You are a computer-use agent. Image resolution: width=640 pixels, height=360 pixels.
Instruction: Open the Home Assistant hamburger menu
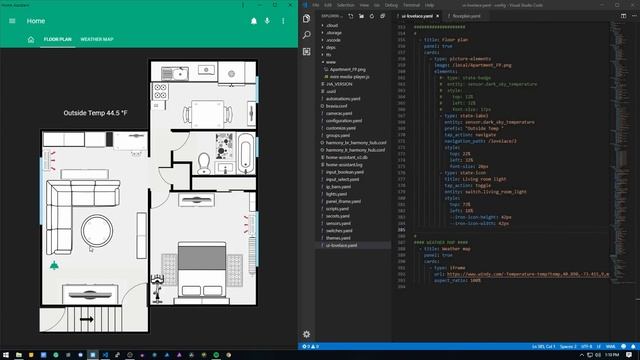12,21
